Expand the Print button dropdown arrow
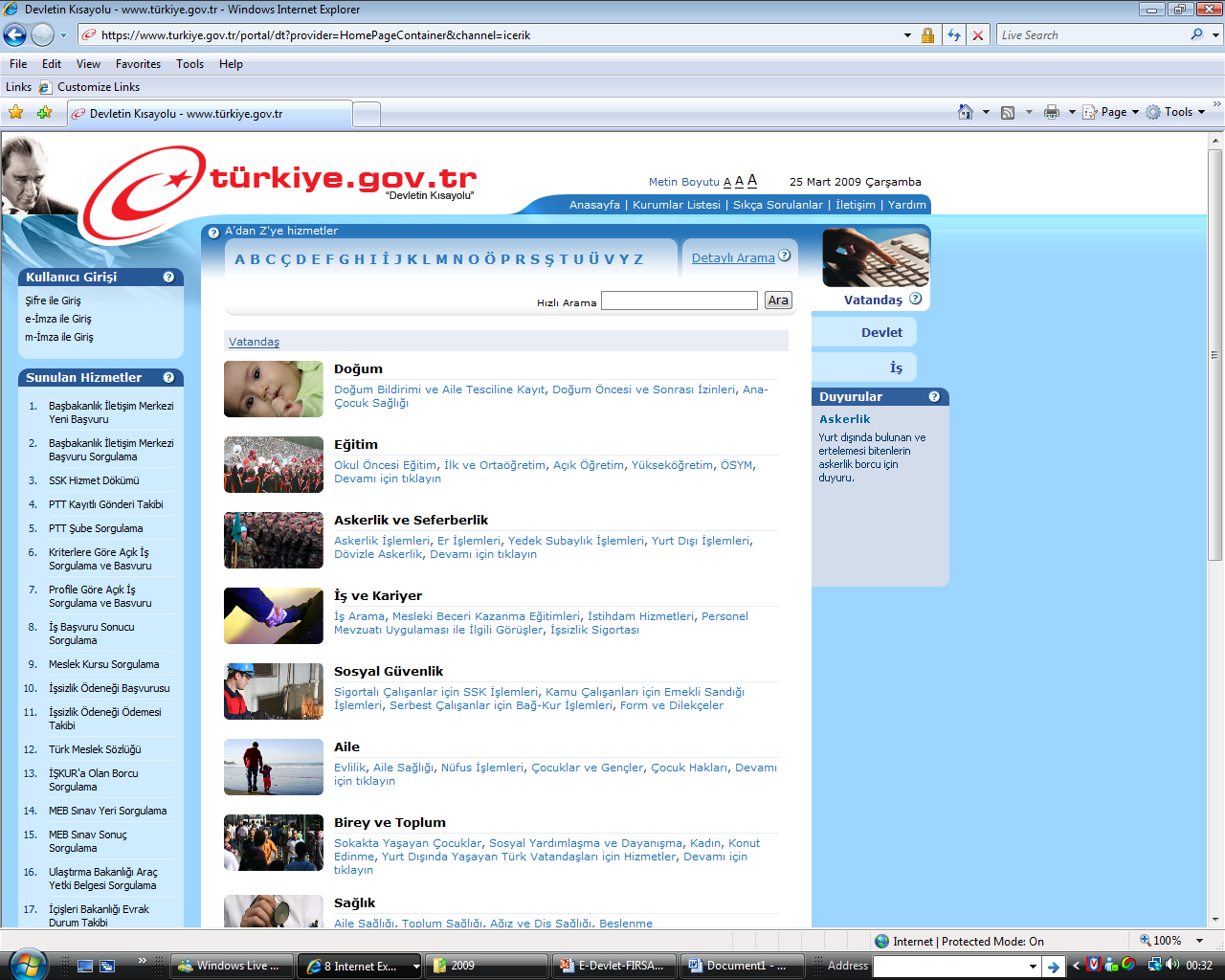This screenshot has height=980, width=1225. click(1072, 112)
